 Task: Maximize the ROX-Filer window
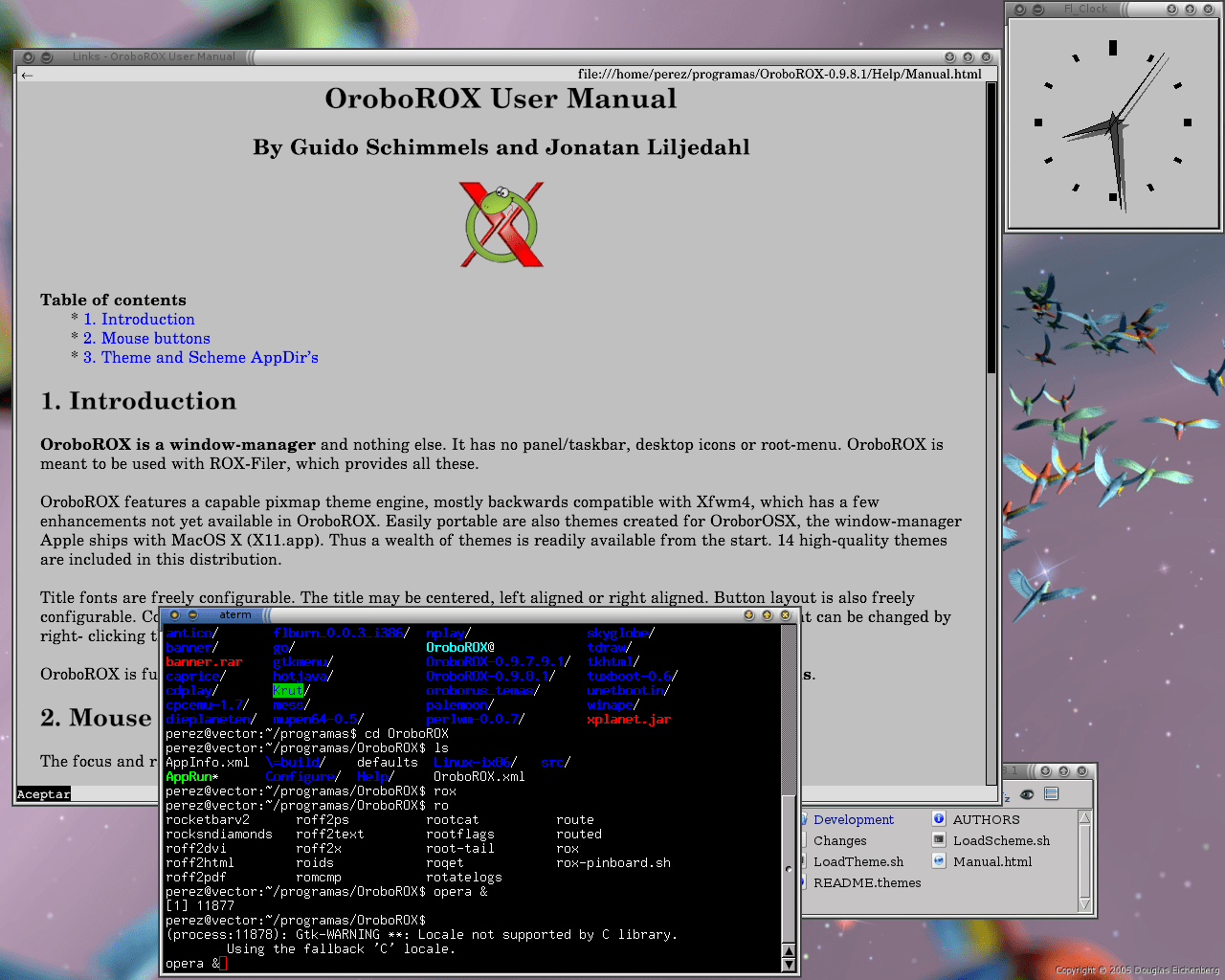1063,770
